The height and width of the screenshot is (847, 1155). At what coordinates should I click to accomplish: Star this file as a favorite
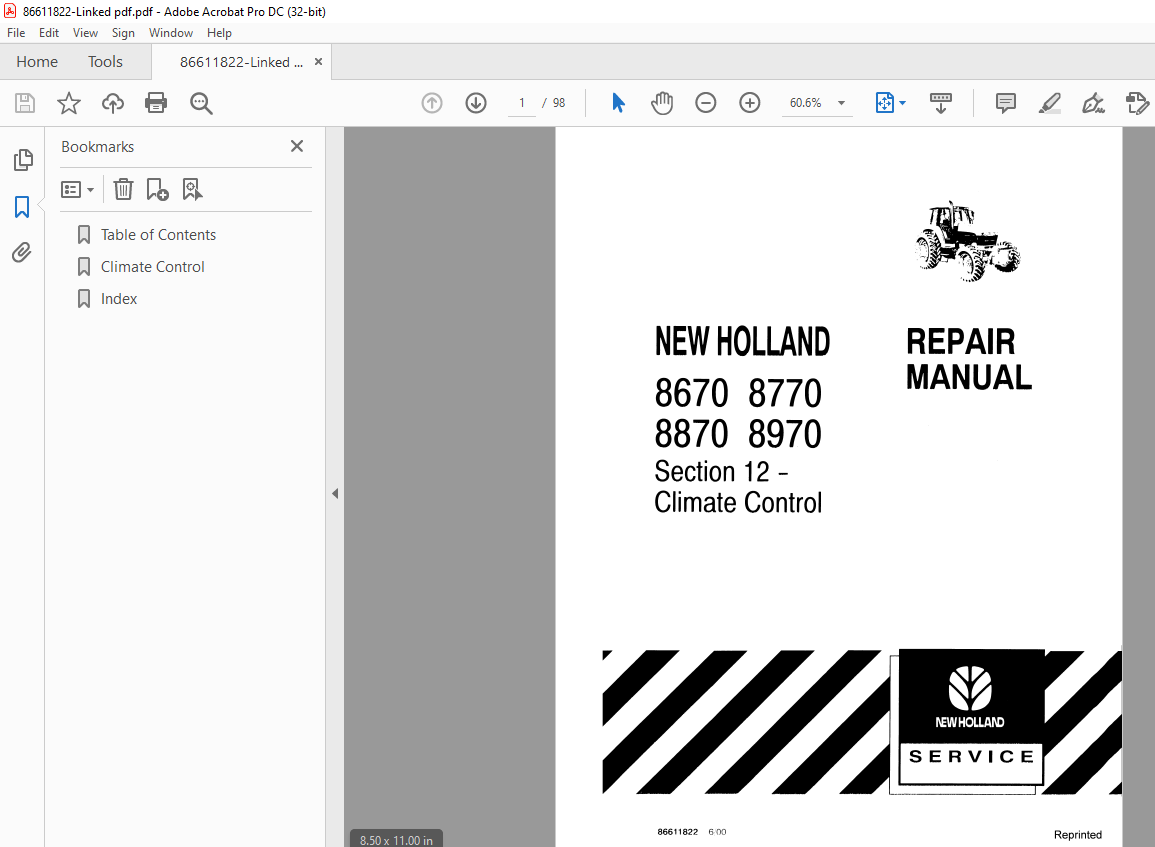(69, 103)
